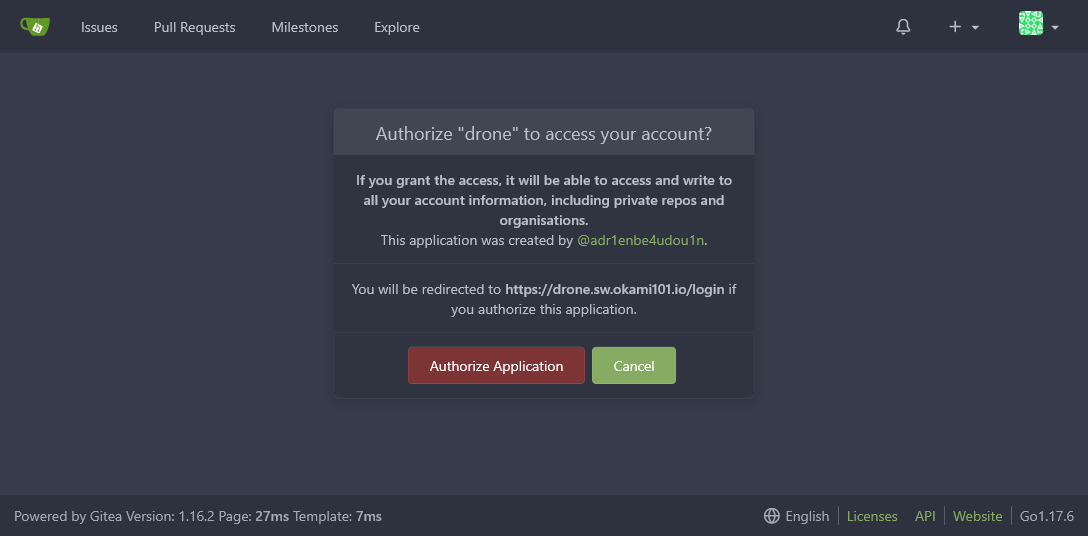The height and width of the screenshot is (536, 1088).
Task: Click the Authorize "drone" header title
Action: 543,134
